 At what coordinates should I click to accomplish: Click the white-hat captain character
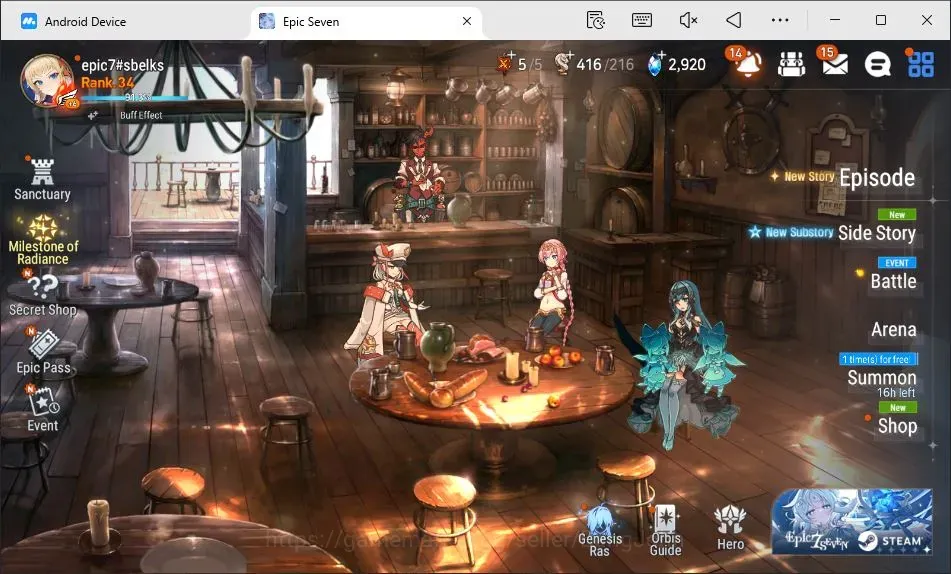click(x=388, y=300)
